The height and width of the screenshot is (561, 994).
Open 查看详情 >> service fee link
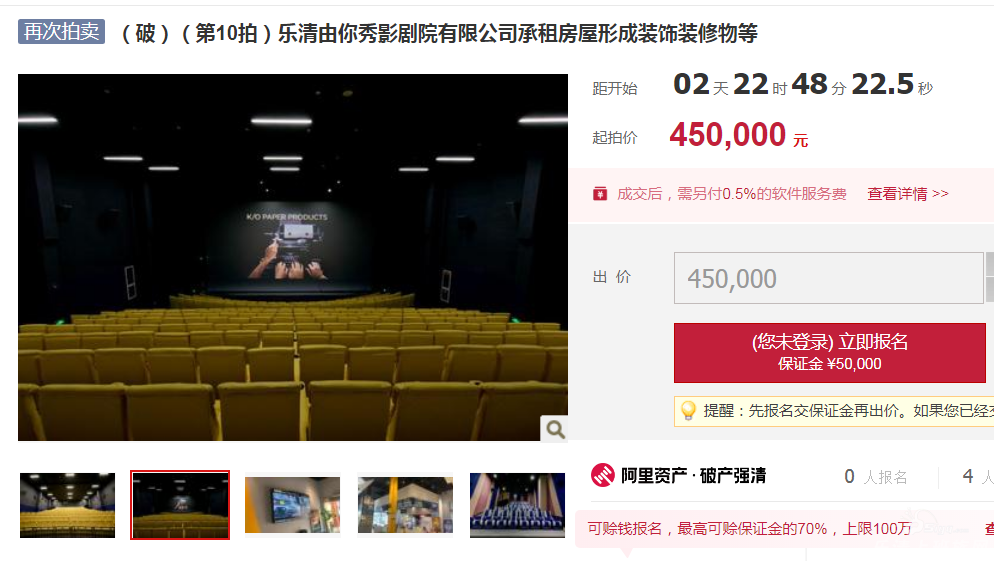point(908,194)
